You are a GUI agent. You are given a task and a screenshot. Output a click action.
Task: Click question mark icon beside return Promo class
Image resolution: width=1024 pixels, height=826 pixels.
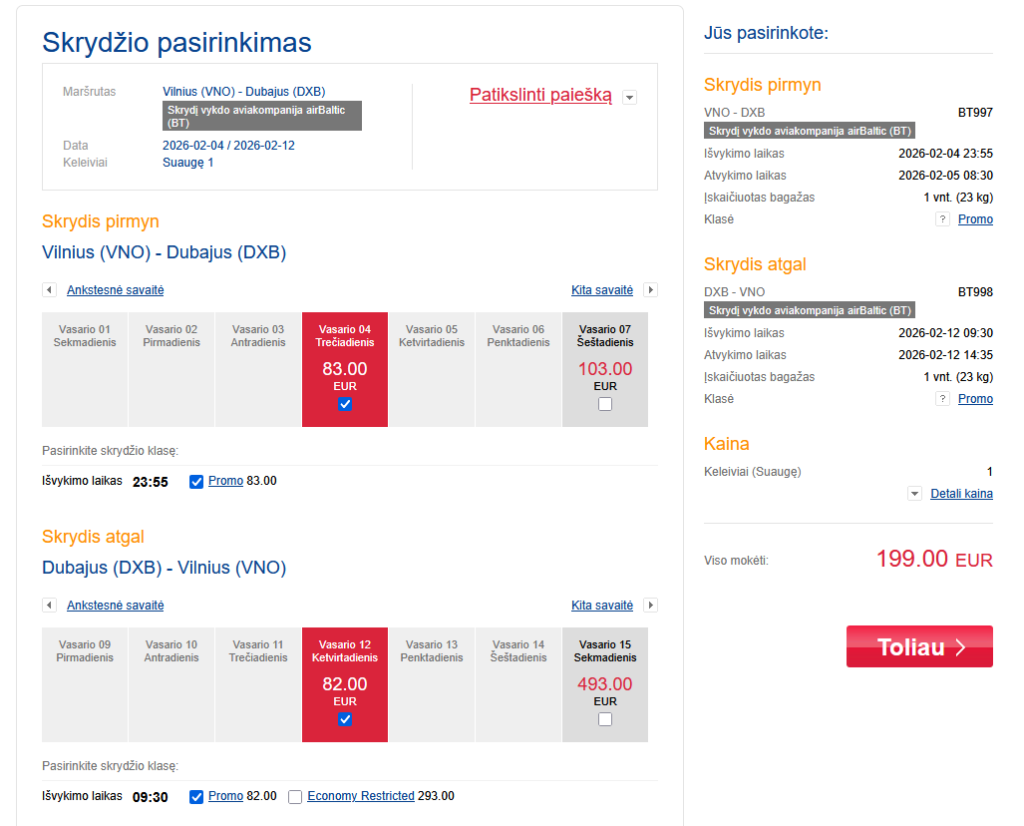click(942, 399)
